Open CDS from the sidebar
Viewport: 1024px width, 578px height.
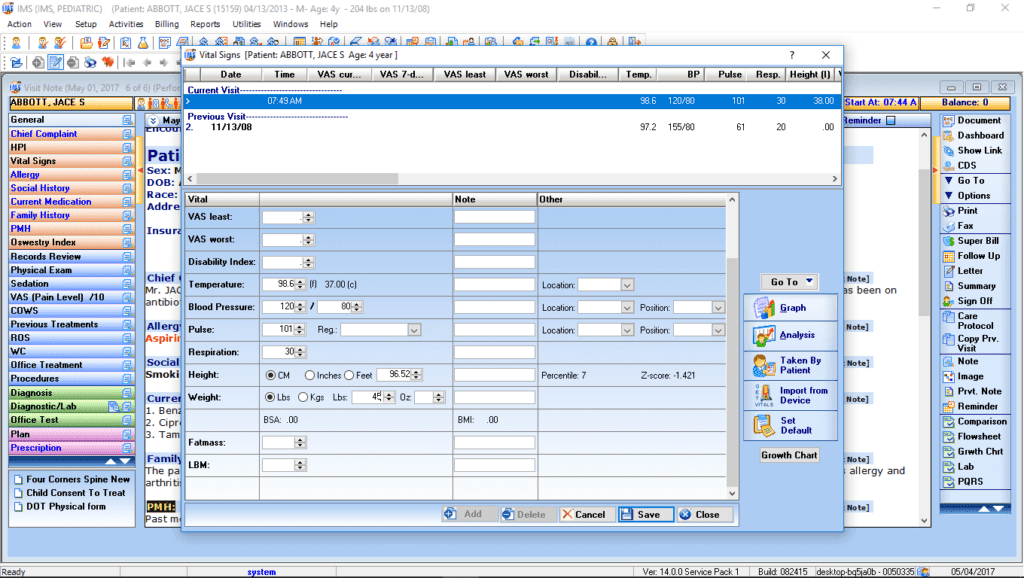[x=974, y=165]
